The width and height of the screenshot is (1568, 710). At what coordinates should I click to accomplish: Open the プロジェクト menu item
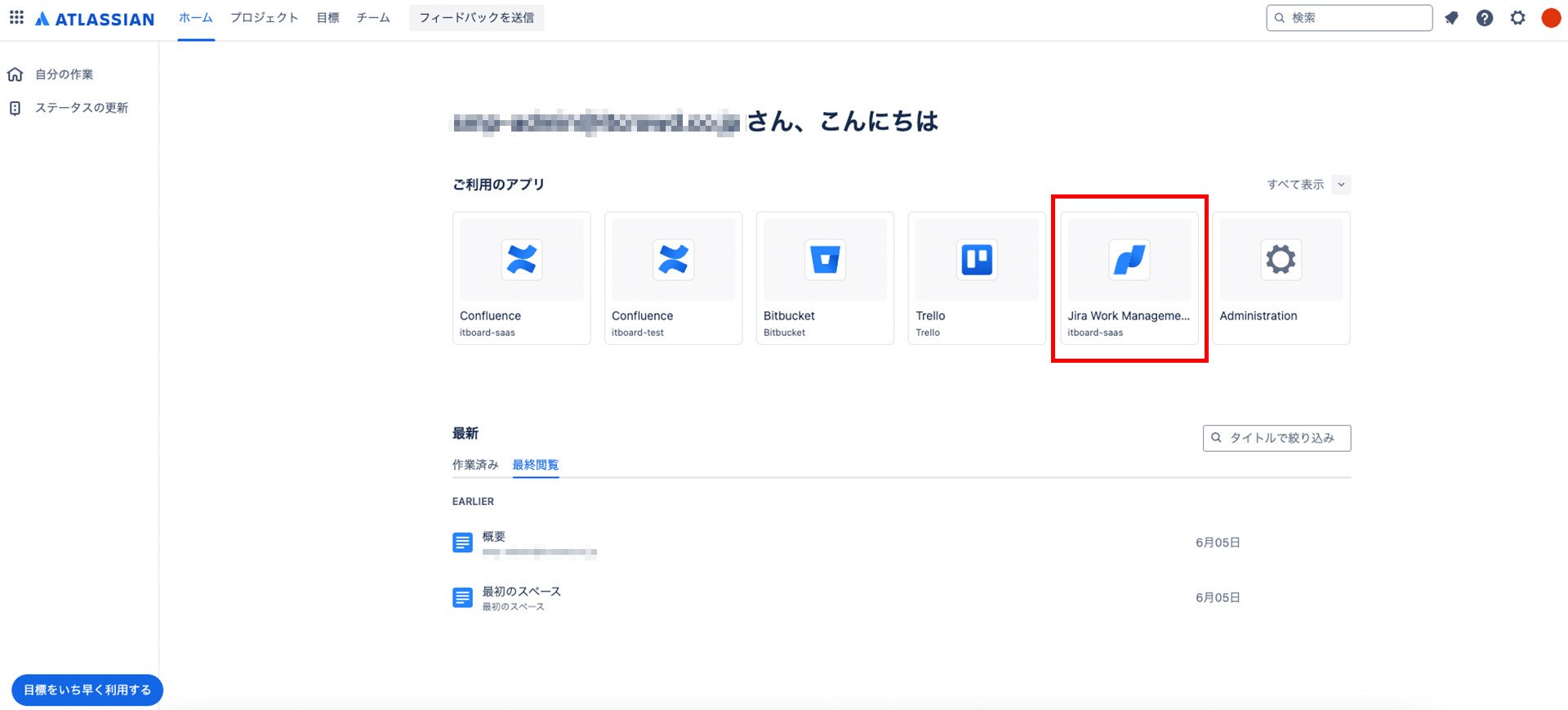click(x=264, y=18)
